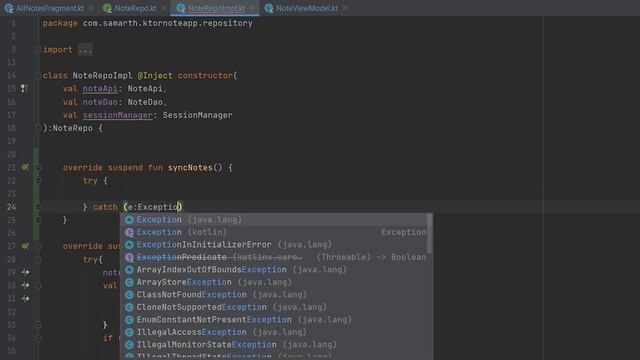Click the Kotlin typealias icon beside Exception (kotlin)

point(129,232)
